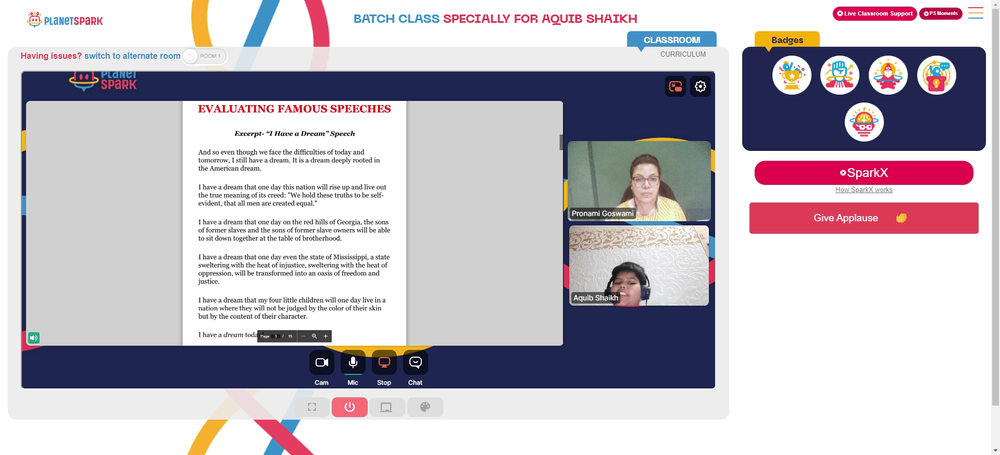
Task: Zoom out the document with minus
Action: 303,336
